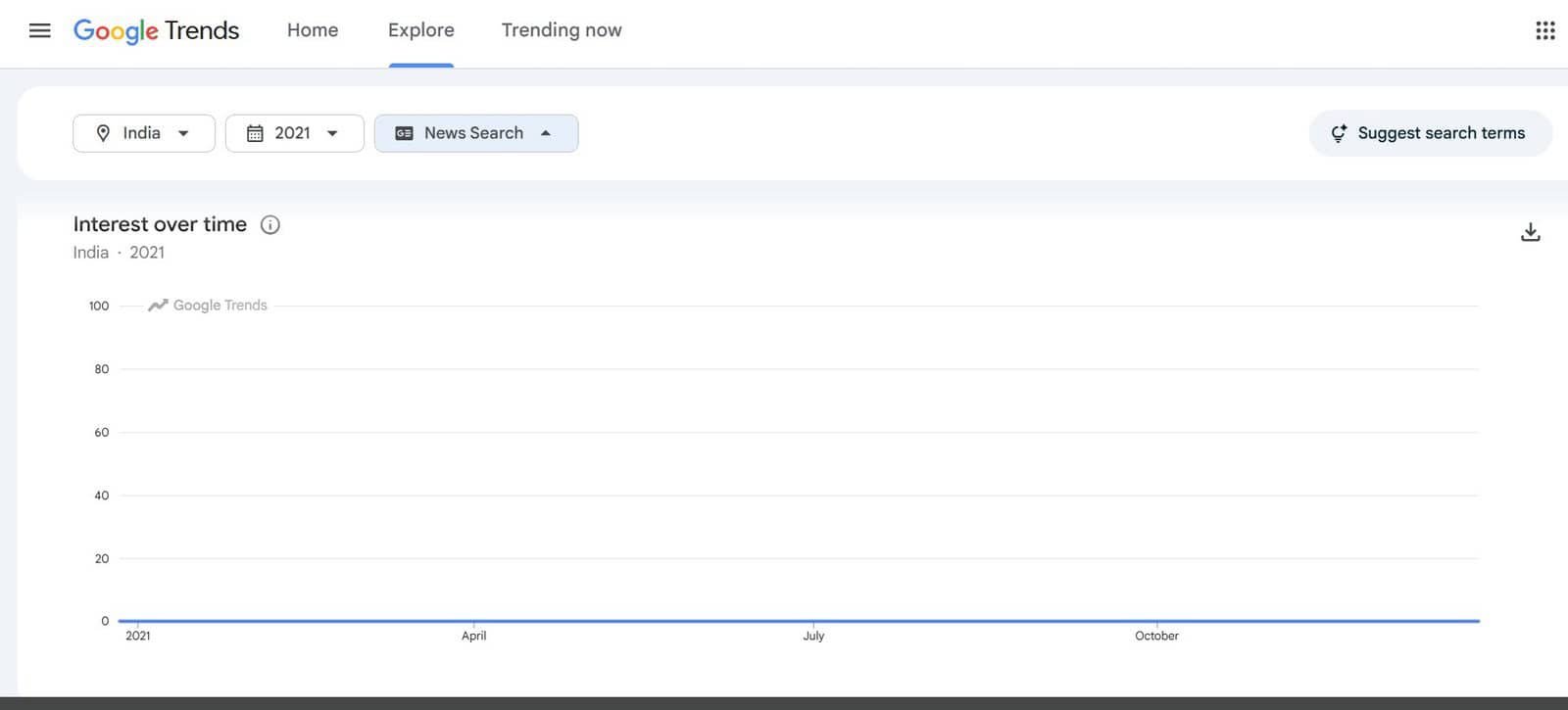Click the 100 value on the y-axis
Image resolution: width=1568 pixels, height=710 pixels.
pyautogui.click(x=99, y=307)
